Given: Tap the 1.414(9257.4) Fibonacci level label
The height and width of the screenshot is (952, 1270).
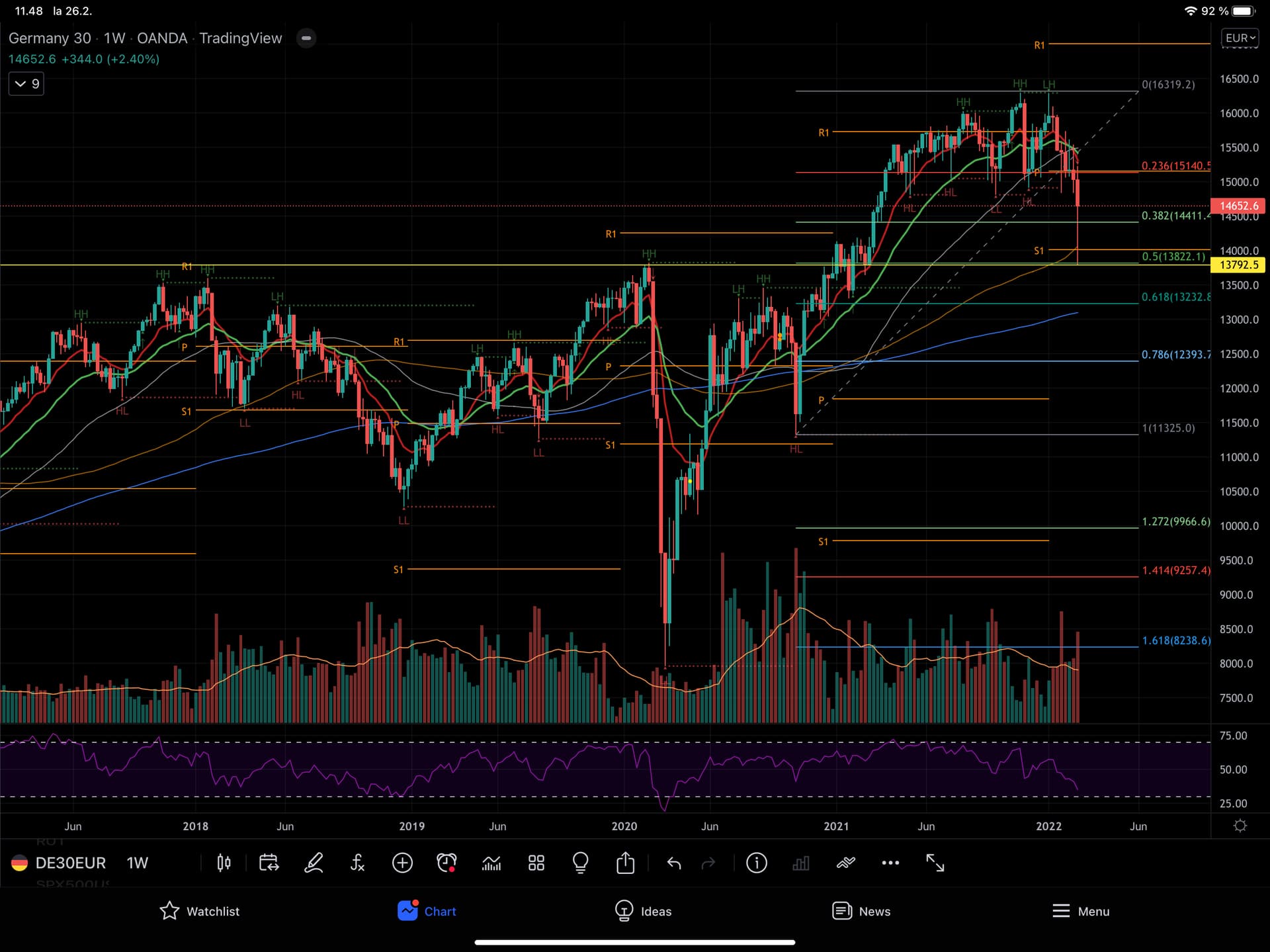Looking at the screenshot, I should pos(1176,570).
